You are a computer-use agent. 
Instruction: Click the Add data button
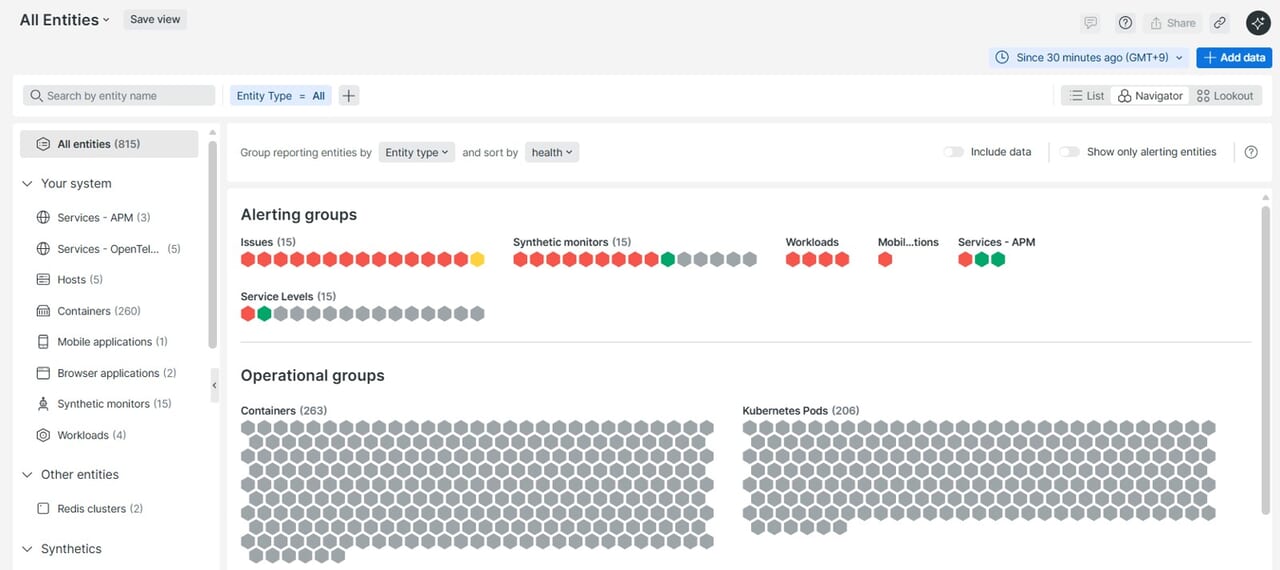(x=1234, y=58)
